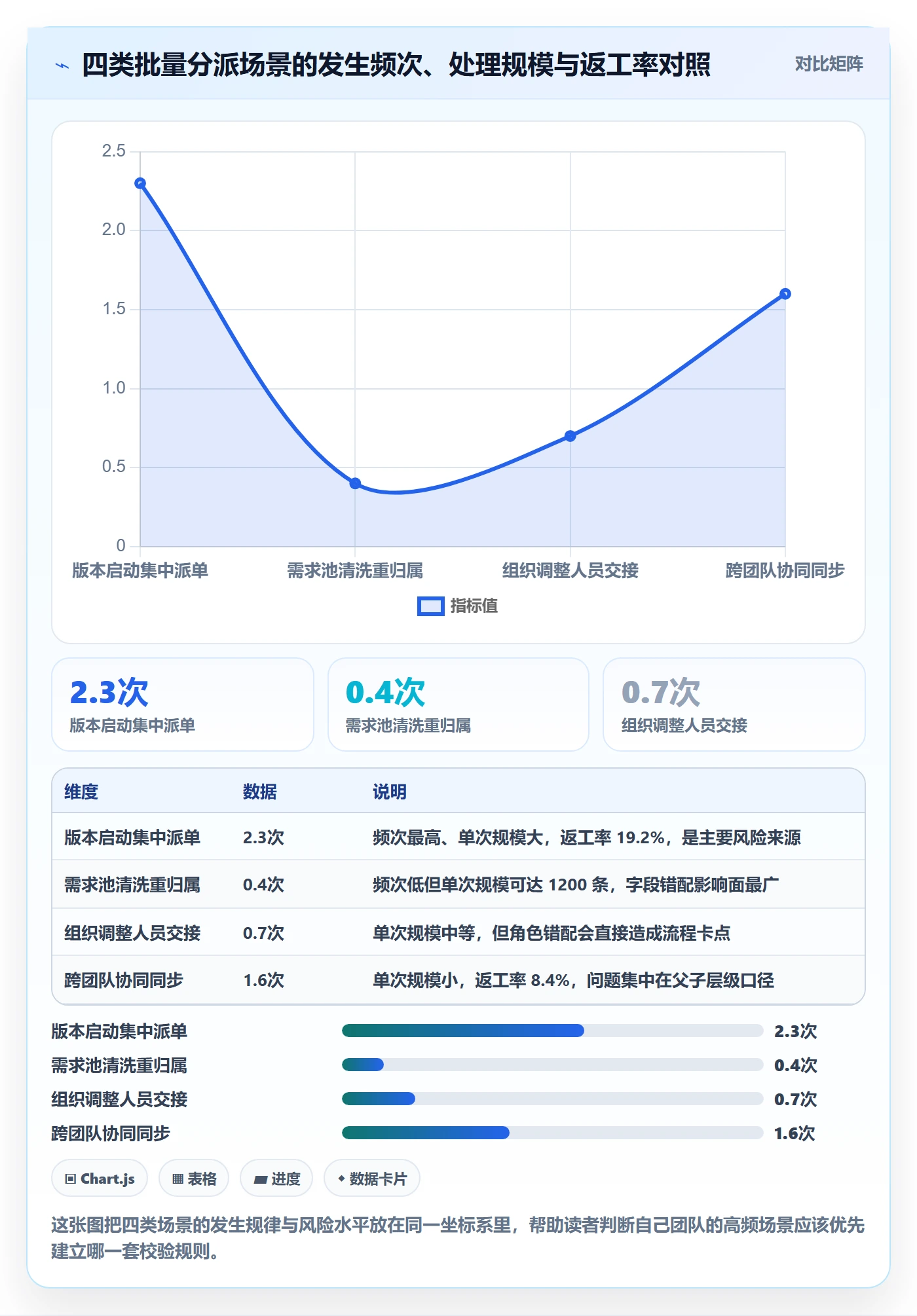Viewport: 917px width, 1316px height.
Task: Click the chart main title heading
Action: pos(396,65)
